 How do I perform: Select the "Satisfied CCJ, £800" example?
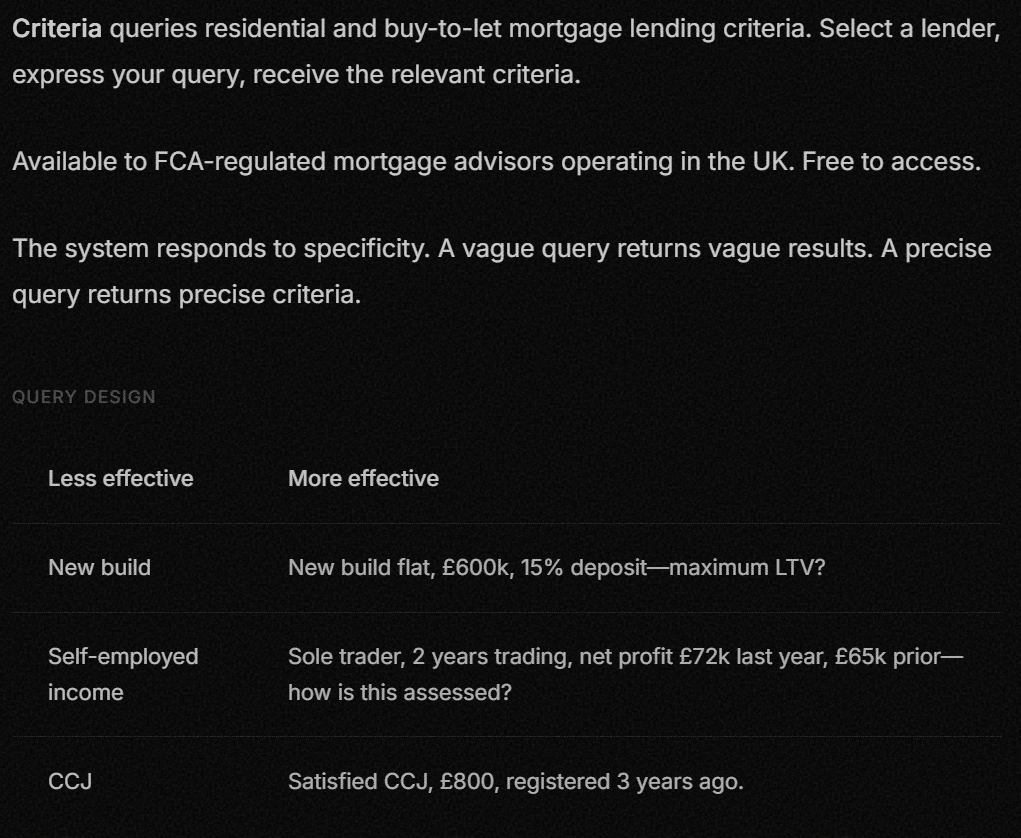click(x=391, y=781)
